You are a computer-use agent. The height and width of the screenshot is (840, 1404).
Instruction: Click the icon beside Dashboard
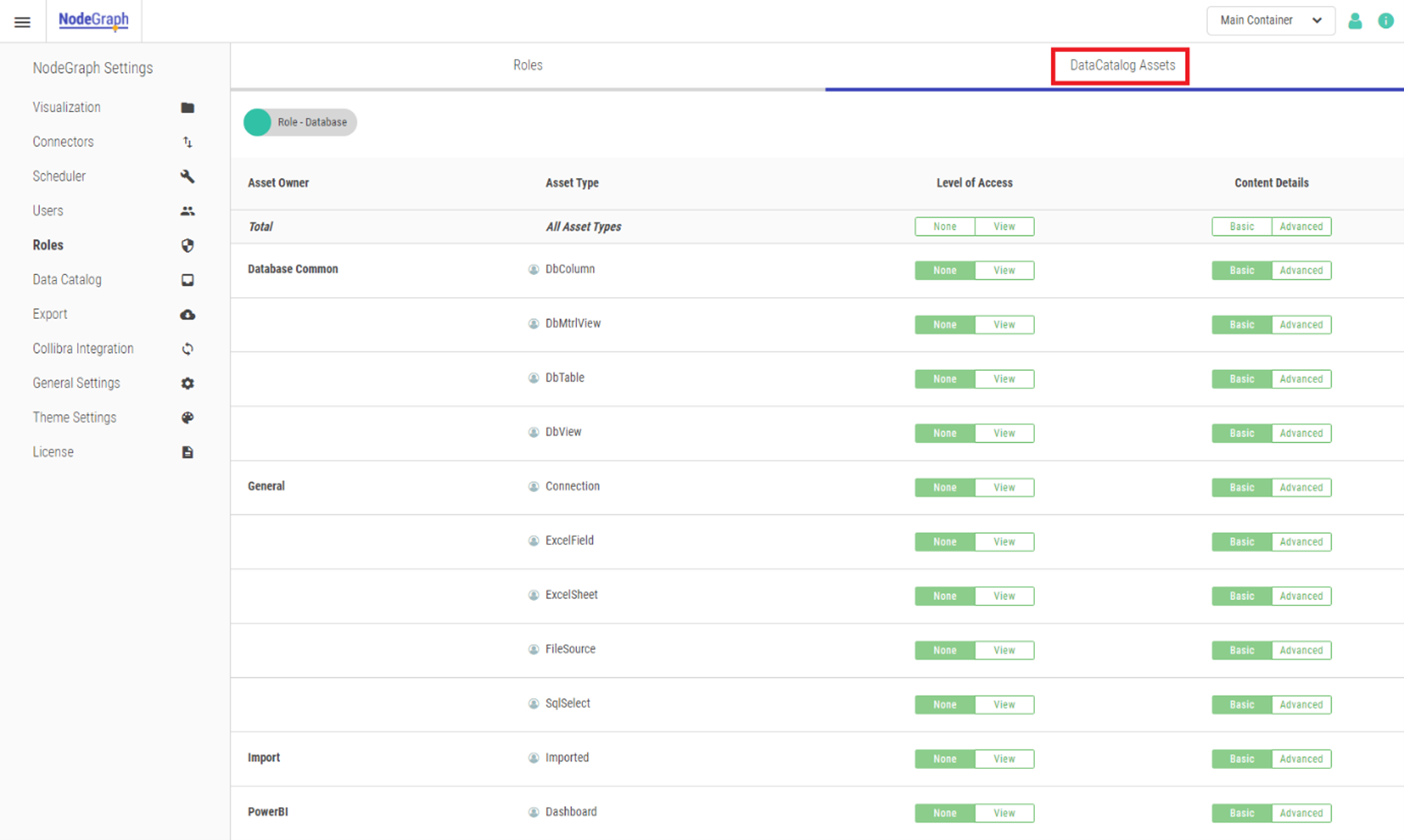click(533, 812)
